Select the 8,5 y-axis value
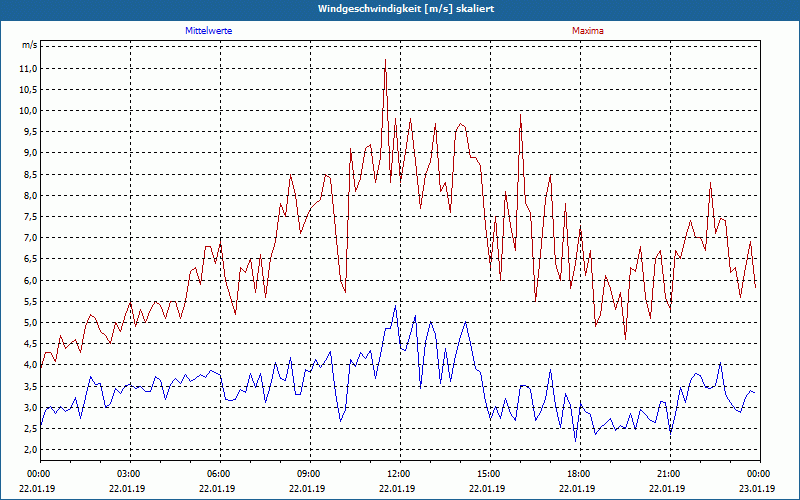 click(30, 174)
